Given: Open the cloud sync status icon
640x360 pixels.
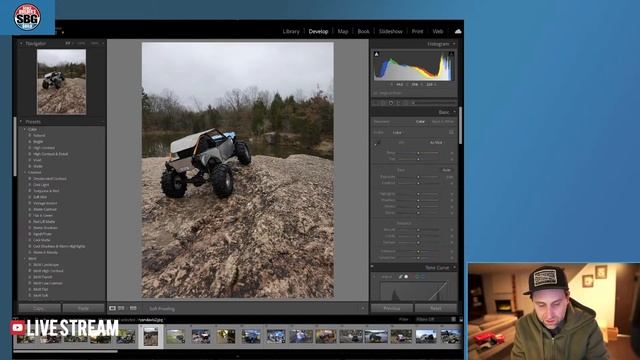Looking at the screenshot, I should [x=458, y=31].
